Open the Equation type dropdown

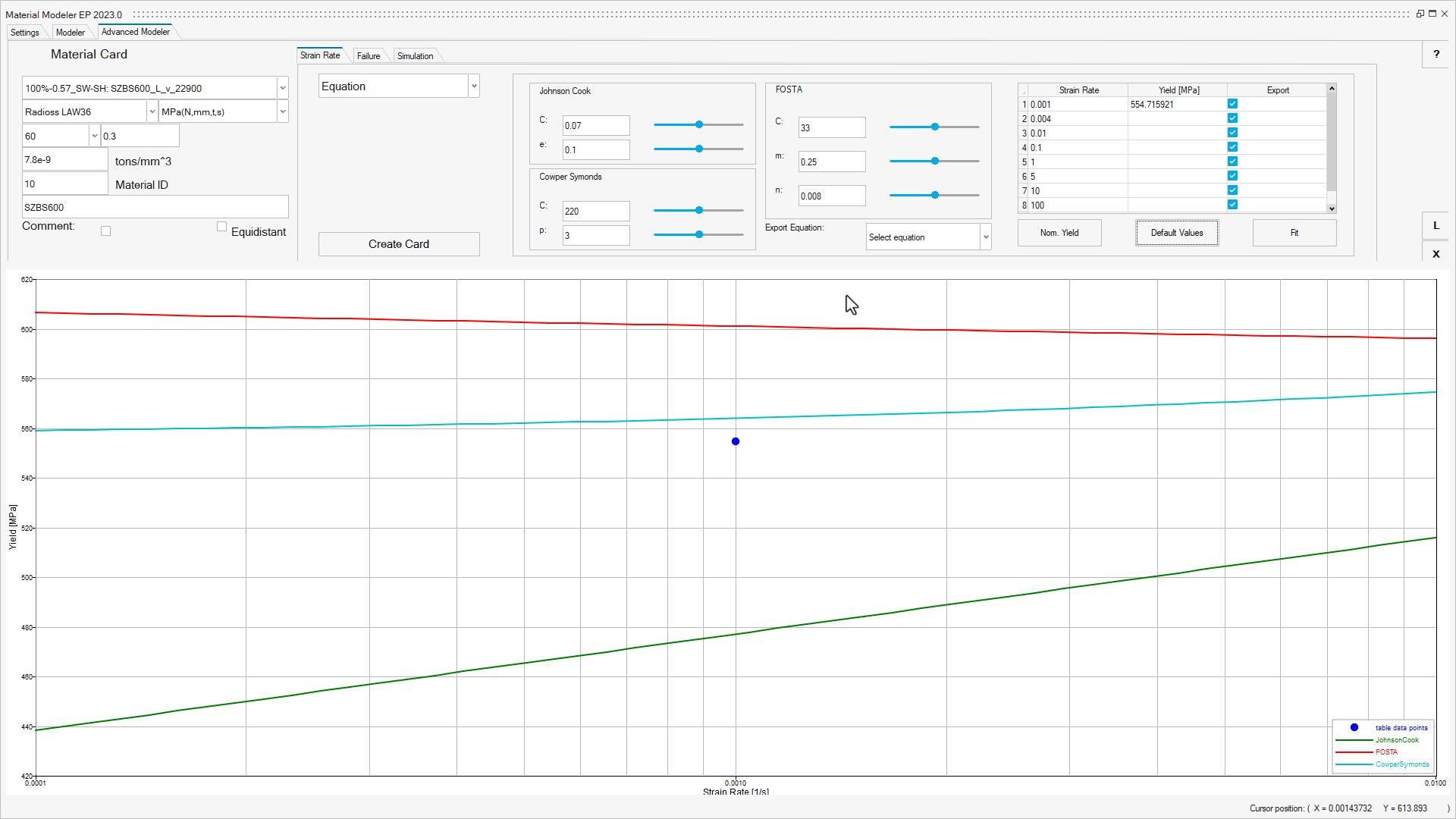473,86
